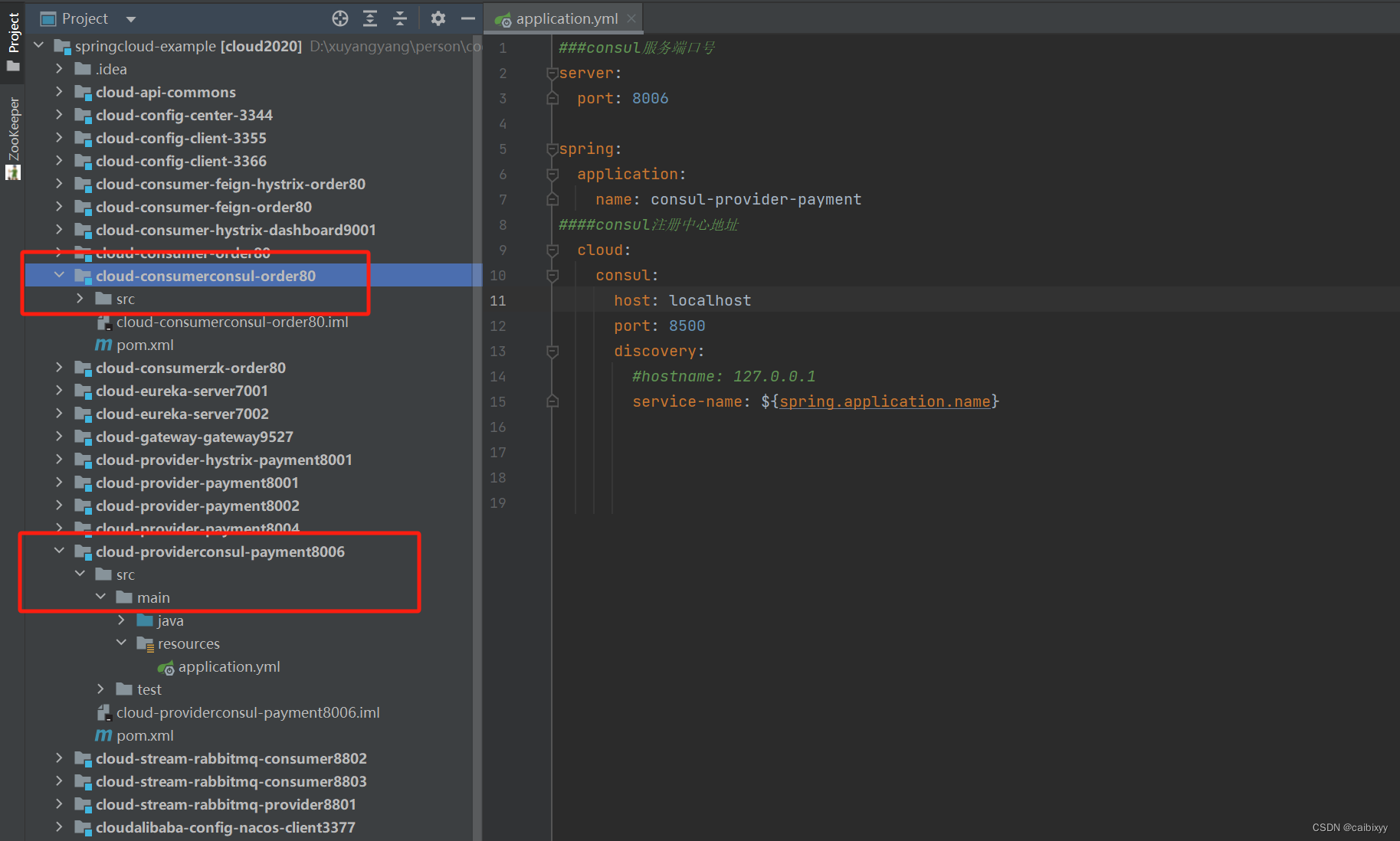1400x841 pixels.
Task: Select pom.xml under cloud-providerconsul-payment8006
Action: click(145, 735)
